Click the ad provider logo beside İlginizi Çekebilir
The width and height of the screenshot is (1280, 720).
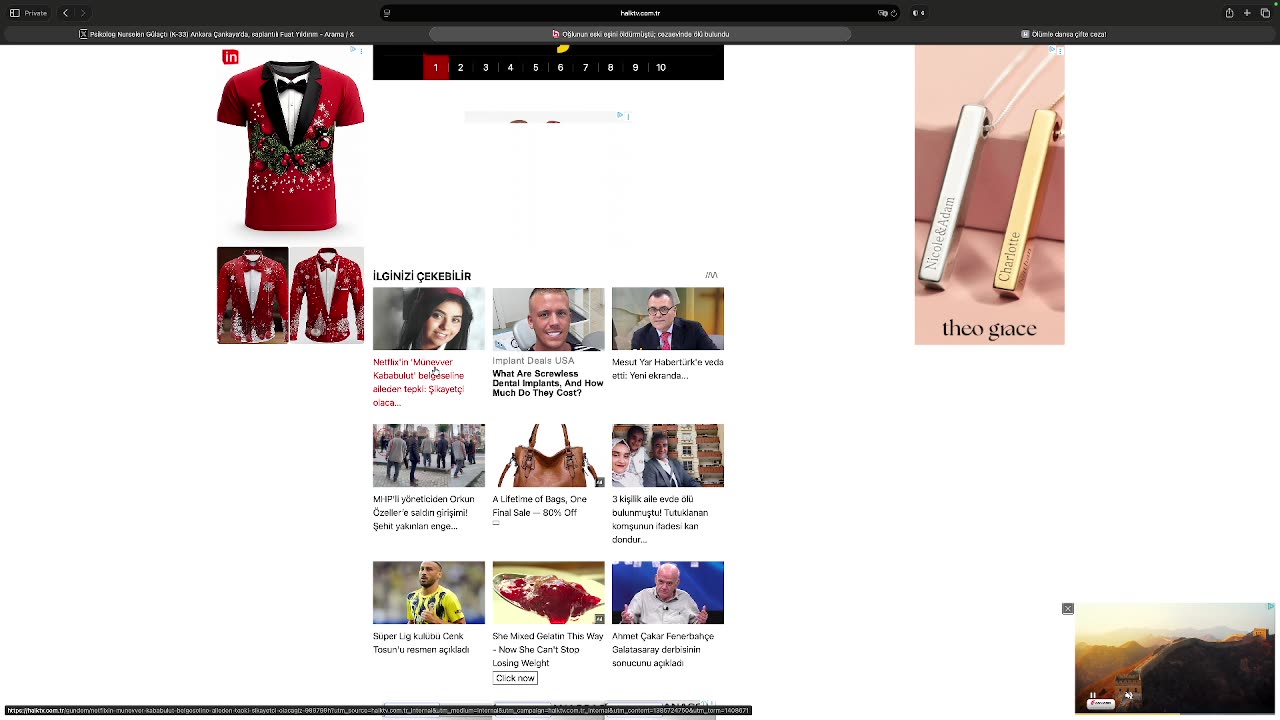click(x=711, y=275)
